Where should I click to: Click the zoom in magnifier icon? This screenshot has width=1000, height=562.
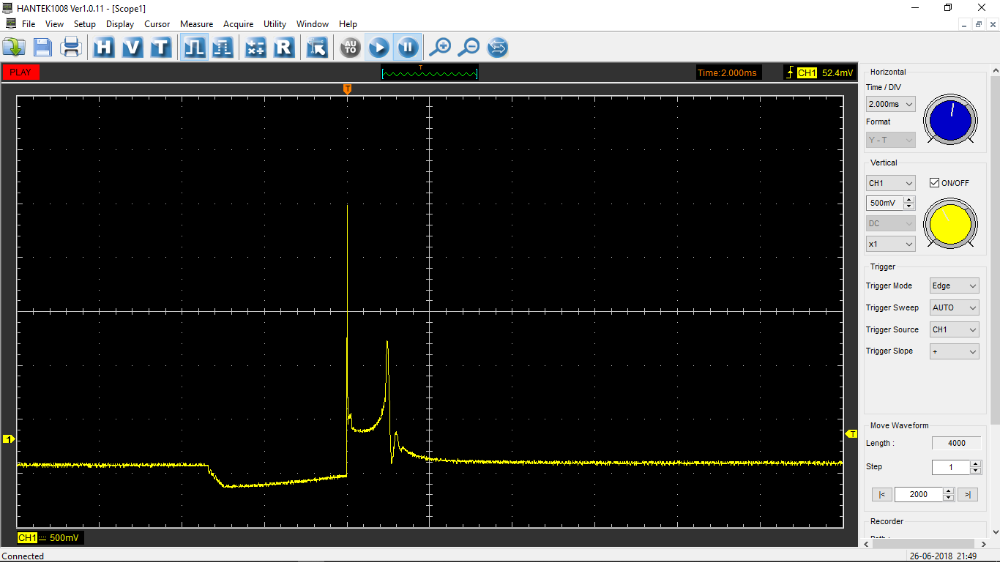coord(439,47)
